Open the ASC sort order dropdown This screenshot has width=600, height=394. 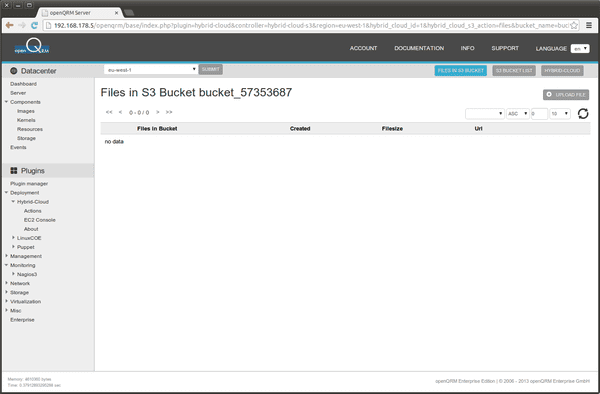[518, 114]
